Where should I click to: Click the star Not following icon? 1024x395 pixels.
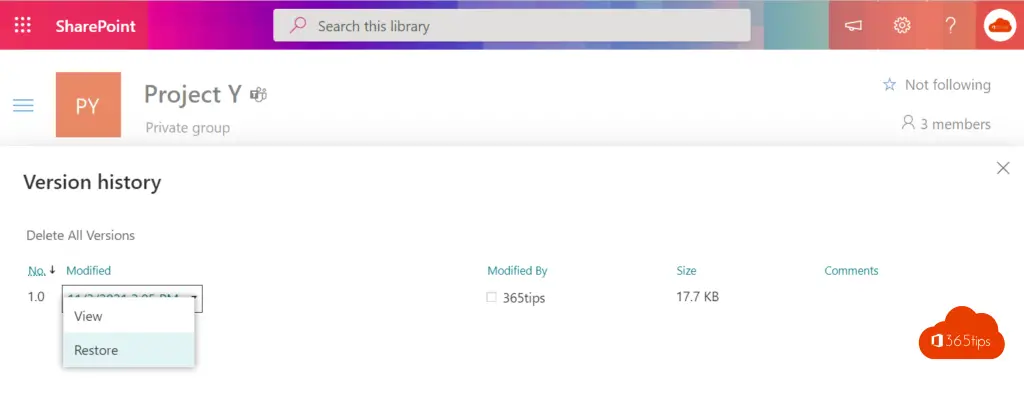[x=889, y=85]
